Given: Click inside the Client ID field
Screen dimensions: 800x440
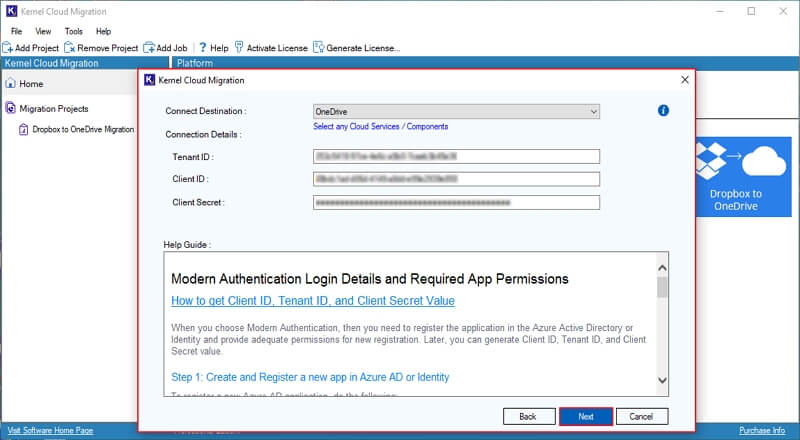Looking at the screenshot, I should 456,179.
